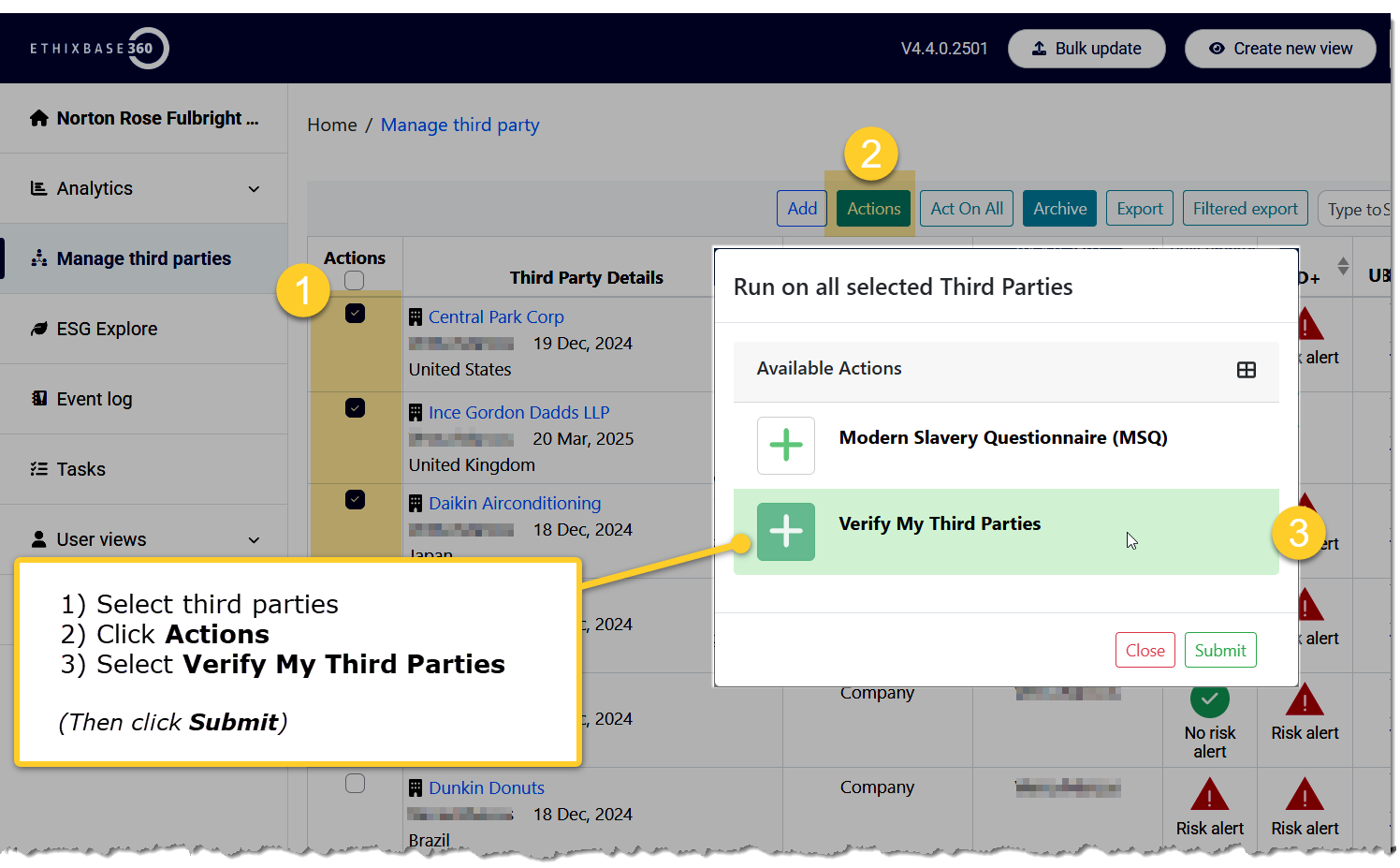Screen dimensions: 1400x868
Task: Open the Dunkin Donuts link
Action: click(x=487, y=788)
